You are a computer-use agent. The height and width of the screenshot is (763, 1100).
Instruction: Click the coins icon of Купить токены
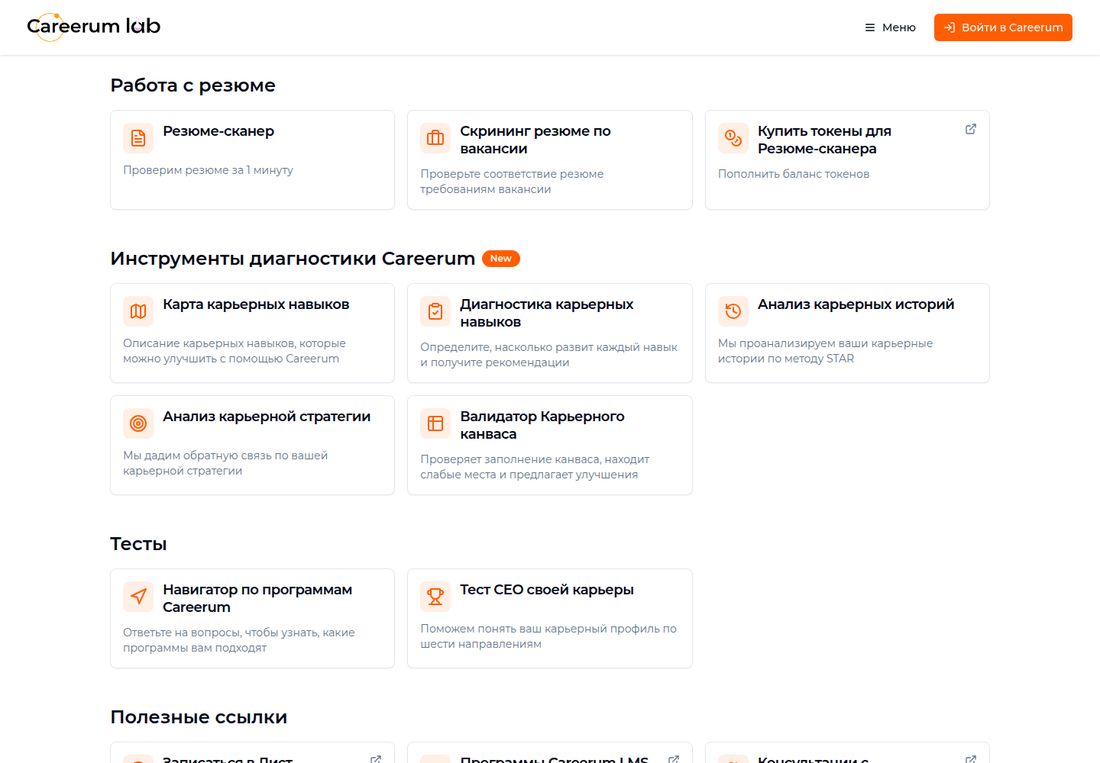(733, 138)
